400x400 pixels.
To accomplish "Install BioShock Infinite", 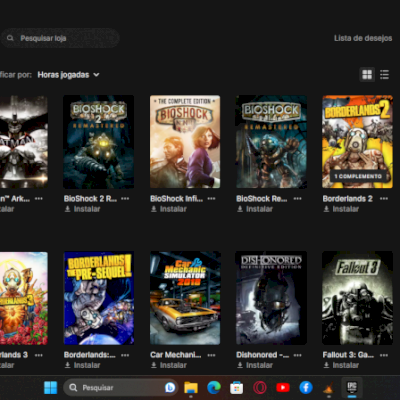I will point(168,209).
